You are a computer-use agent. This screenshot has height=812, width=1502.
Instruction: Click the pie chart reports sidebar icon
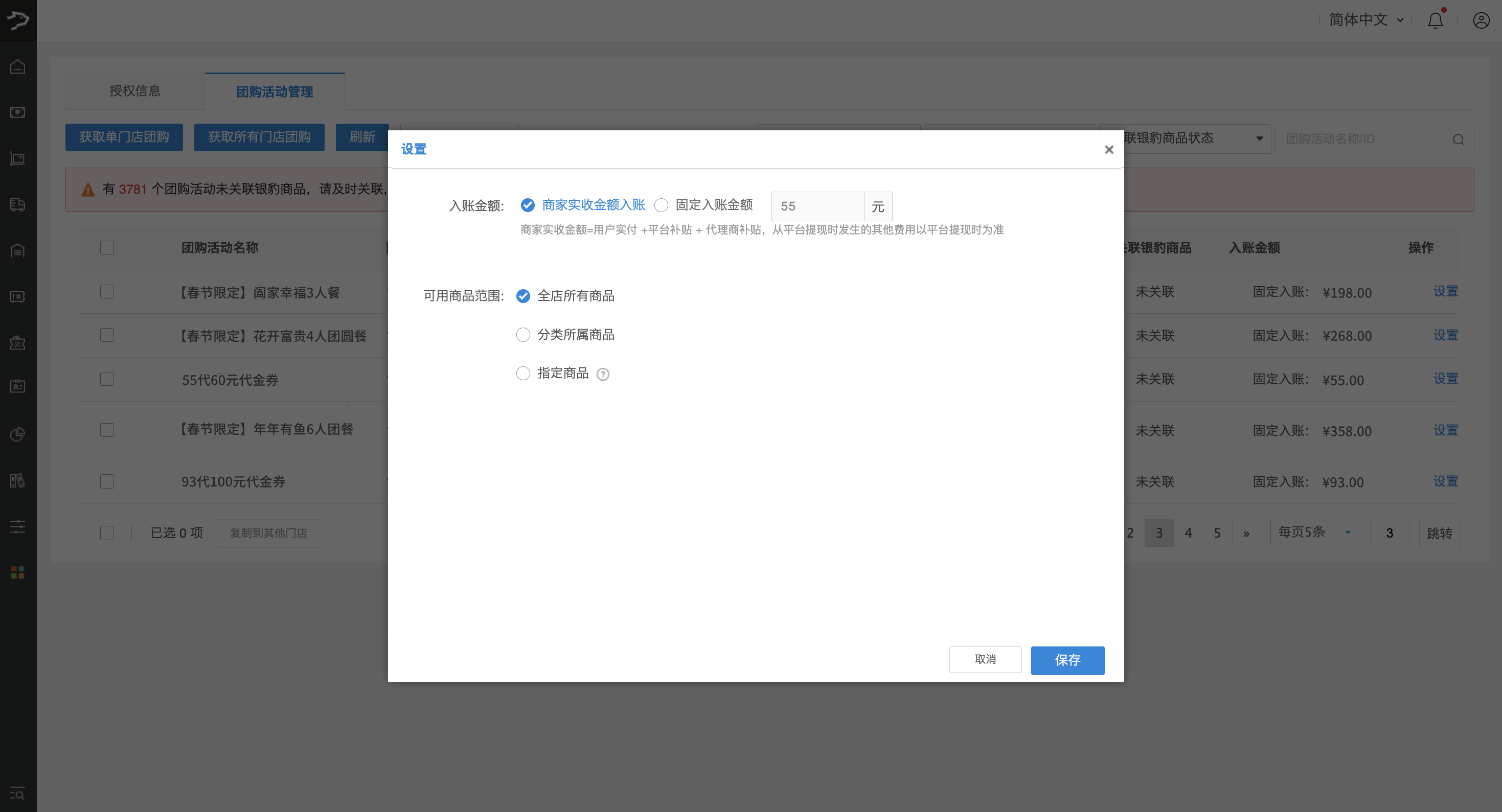17,434
